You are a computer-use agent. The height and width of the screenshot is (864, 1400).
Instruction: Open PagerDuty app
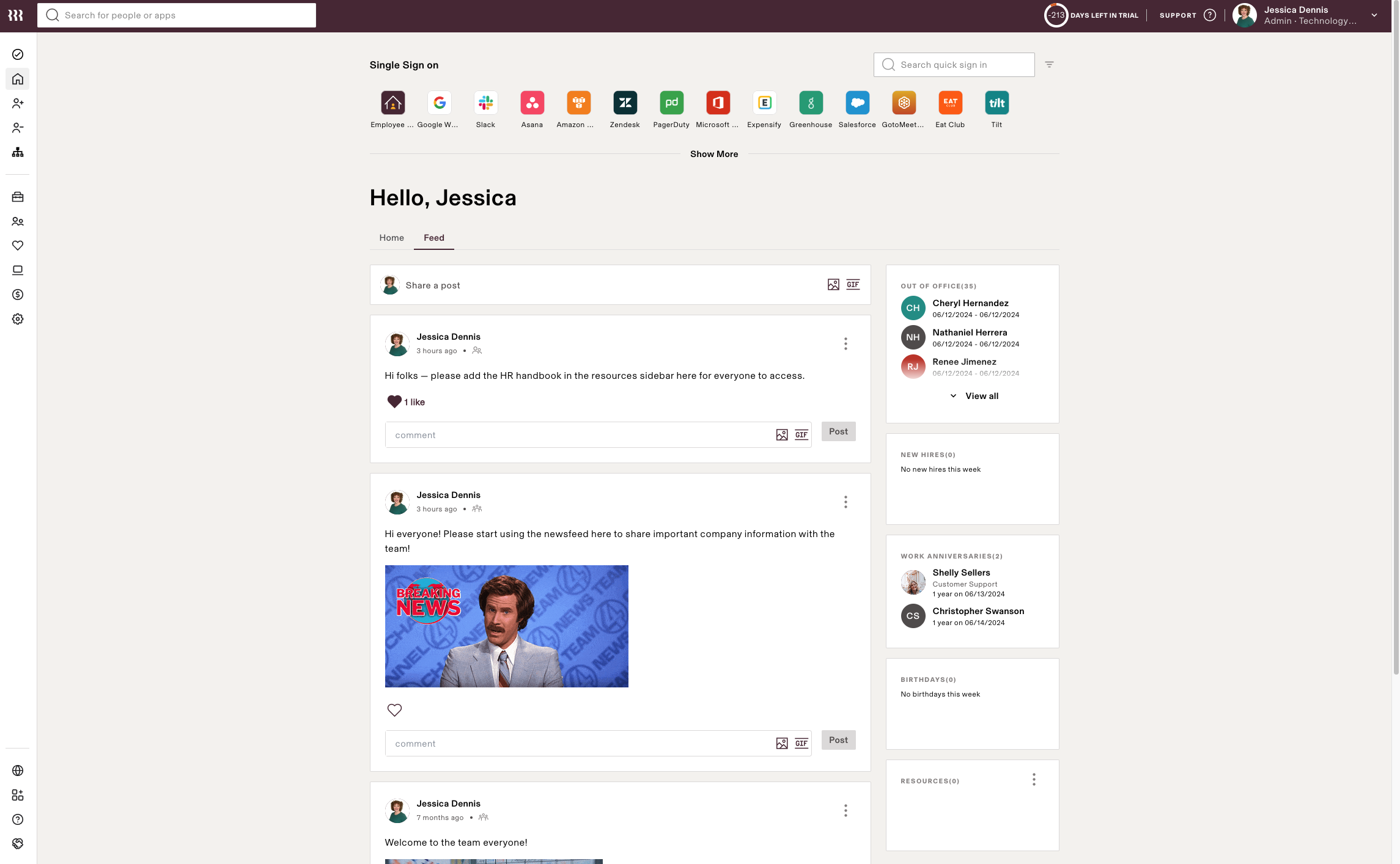(x=671, y=103)
